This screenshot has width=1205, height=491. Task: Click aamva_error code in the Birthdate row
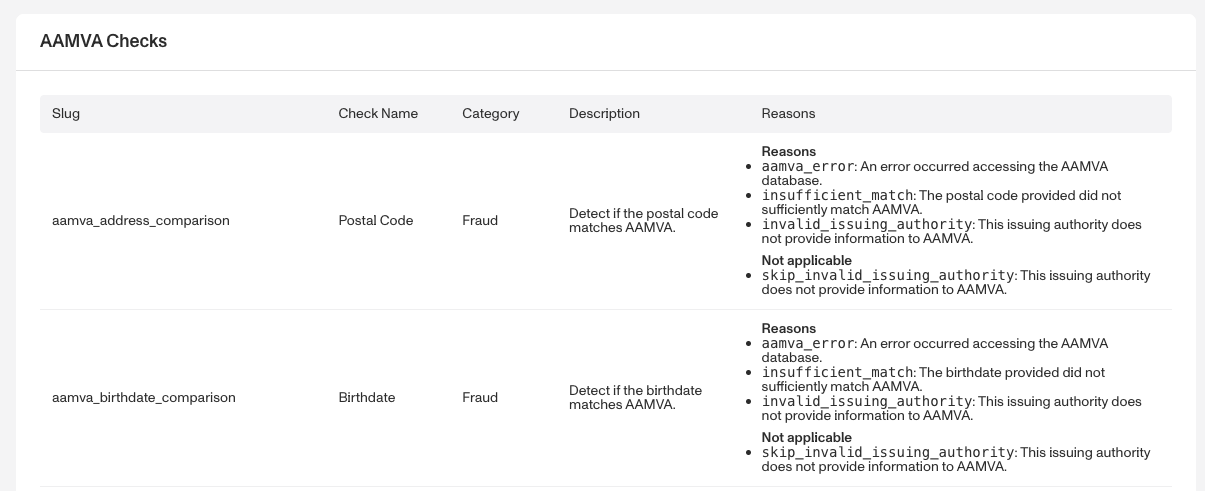(x=808, y=344)
